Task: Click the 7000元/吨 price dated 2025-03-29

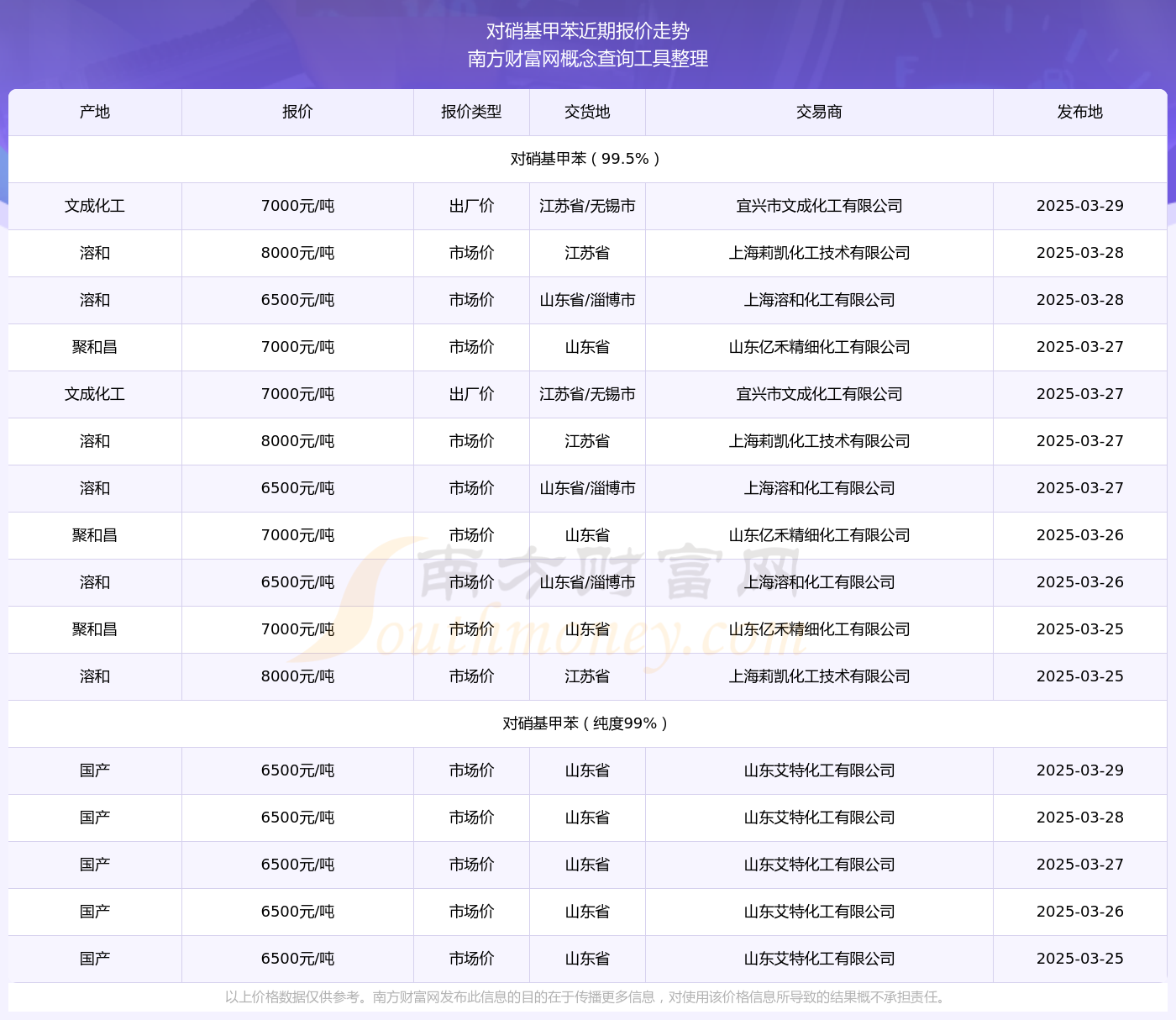Action: pos(297,206)
